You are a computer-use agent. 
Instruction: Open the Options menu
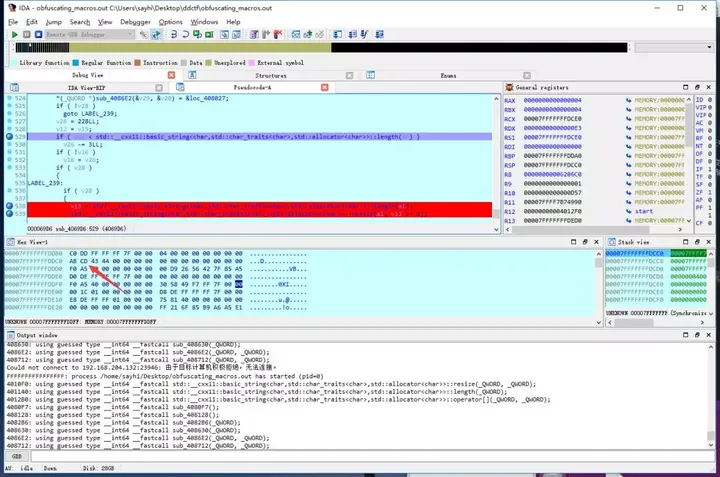pyautogui.click(x=170, y=22)
